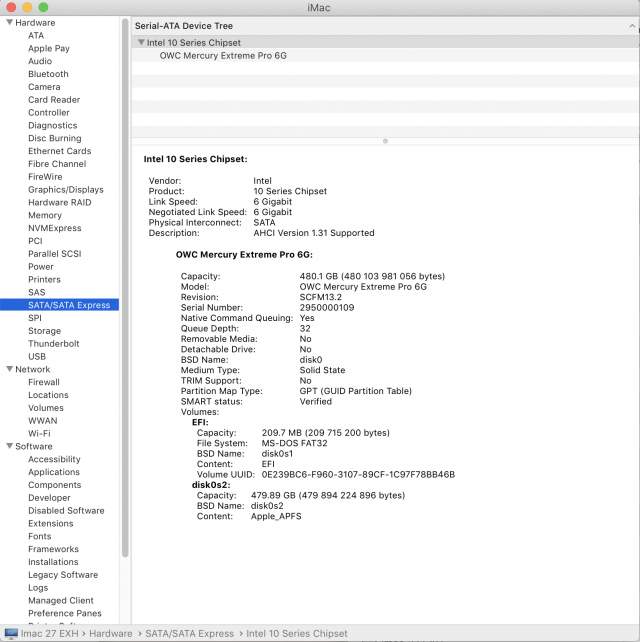The height and width of the screenshot is (642, 640).
Task: Select Graphics/Displays in sidebar
Action: [x=65, y=189]
